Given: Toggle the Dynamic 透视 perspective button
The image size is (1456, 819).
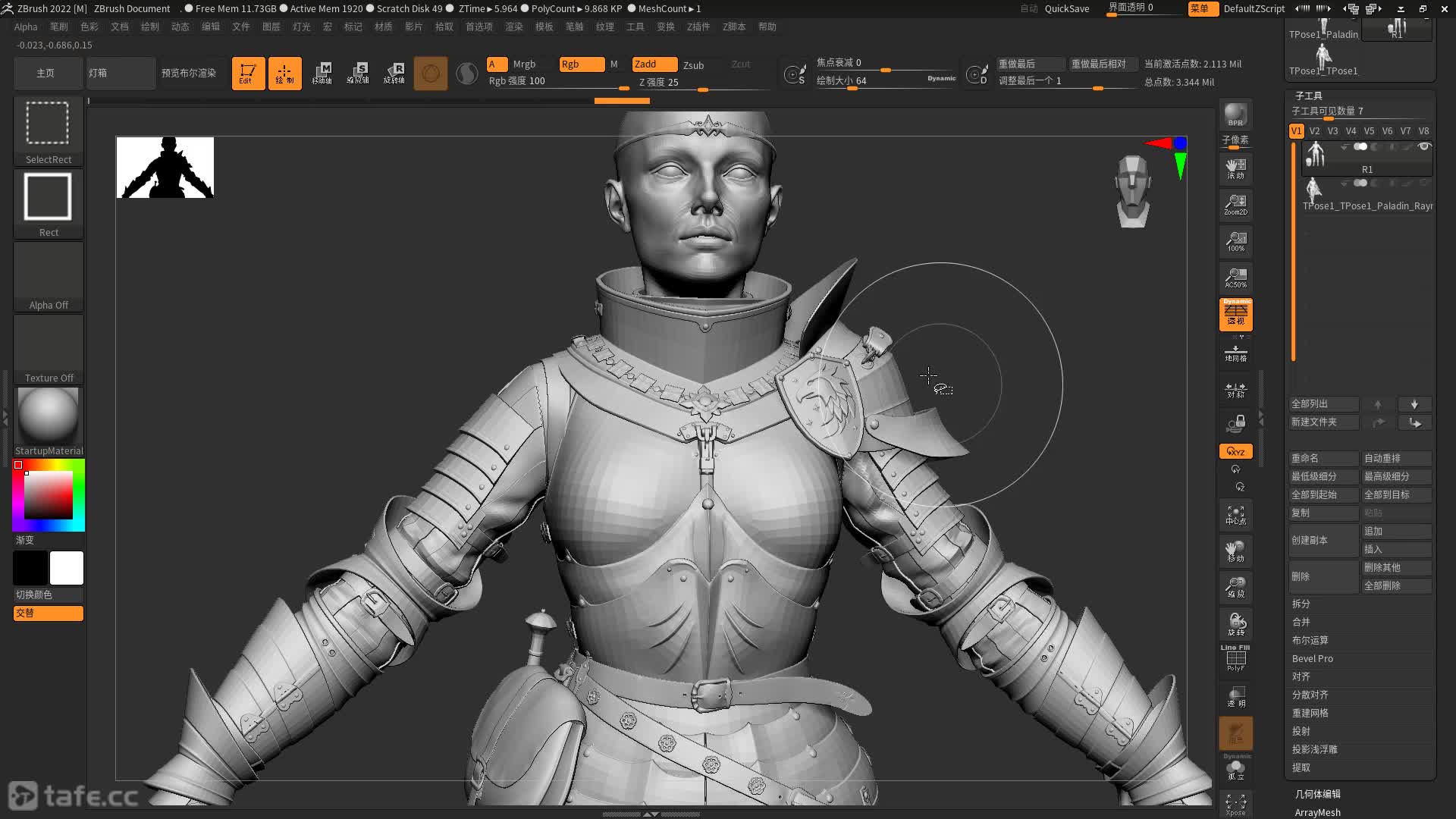Looking at the screenshot, I should (x=1235, y=314).
